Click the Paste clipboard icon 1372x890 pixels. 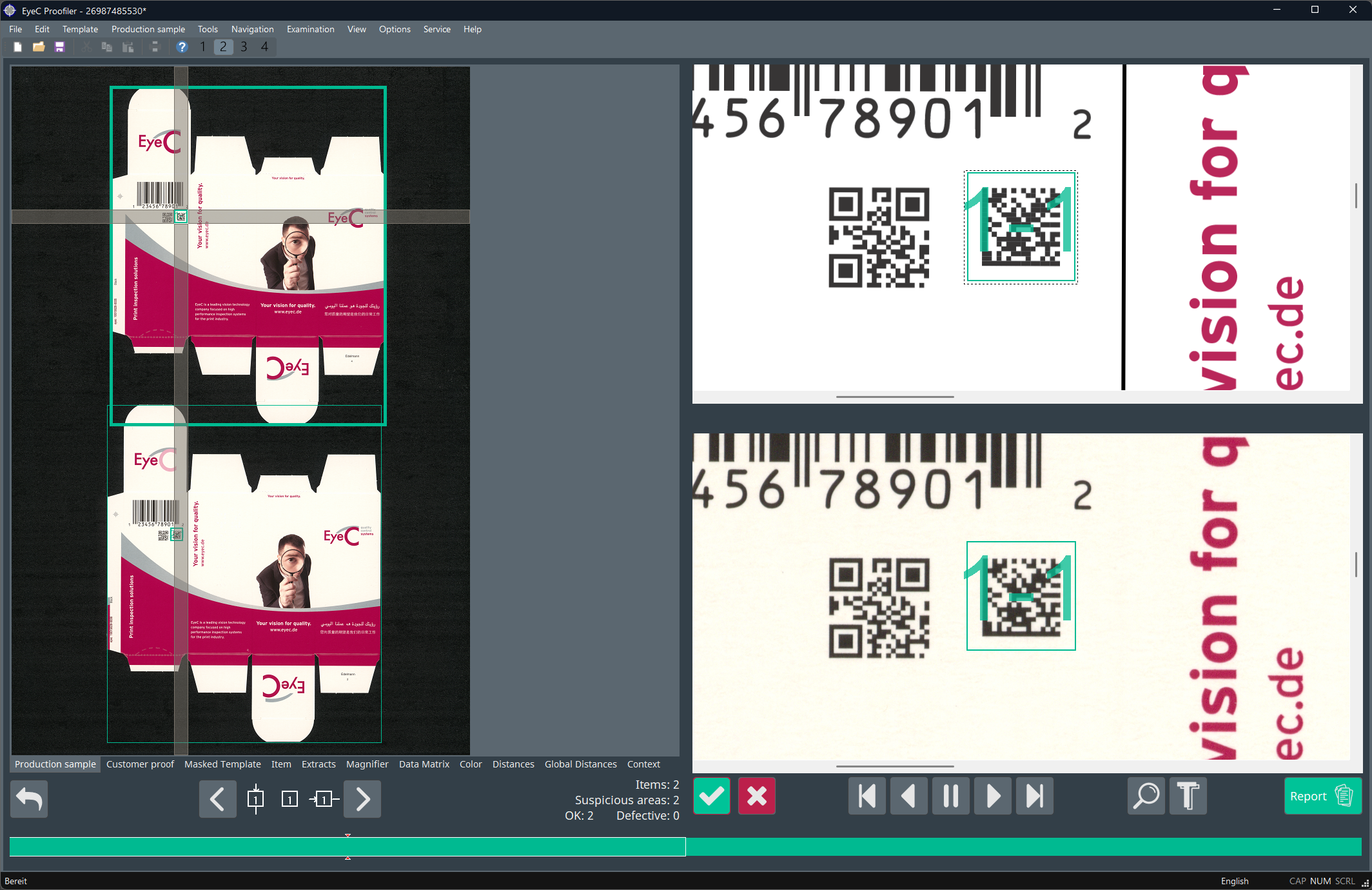click(x=128, y=47)
